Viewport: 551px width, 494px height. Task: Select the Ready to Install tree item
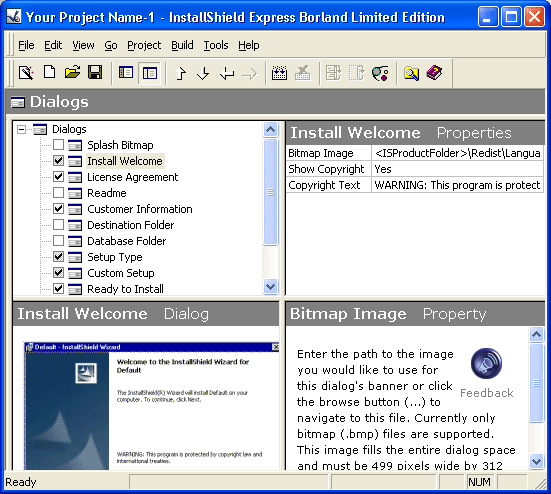(125, 289)
